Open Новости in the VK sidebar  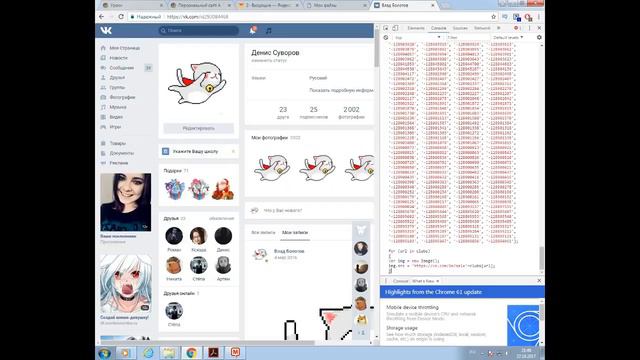point(118,58)
